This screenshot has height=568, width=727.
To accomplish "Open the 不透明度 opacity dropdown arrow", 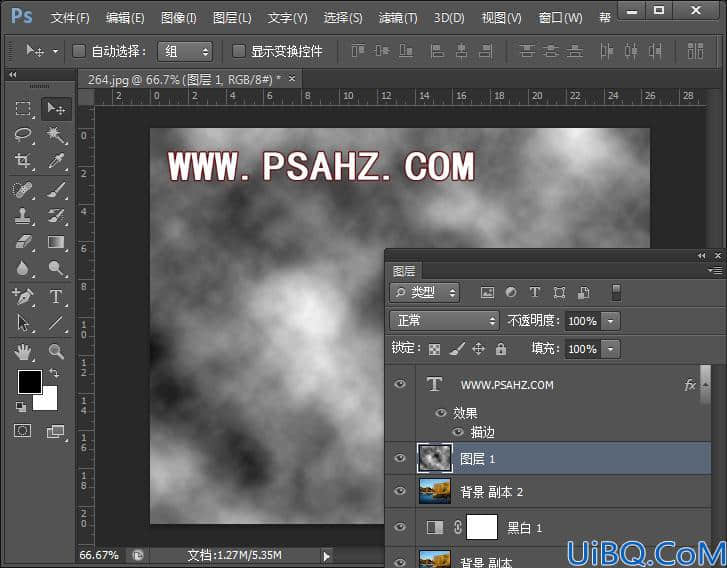I will click(611, 321).
